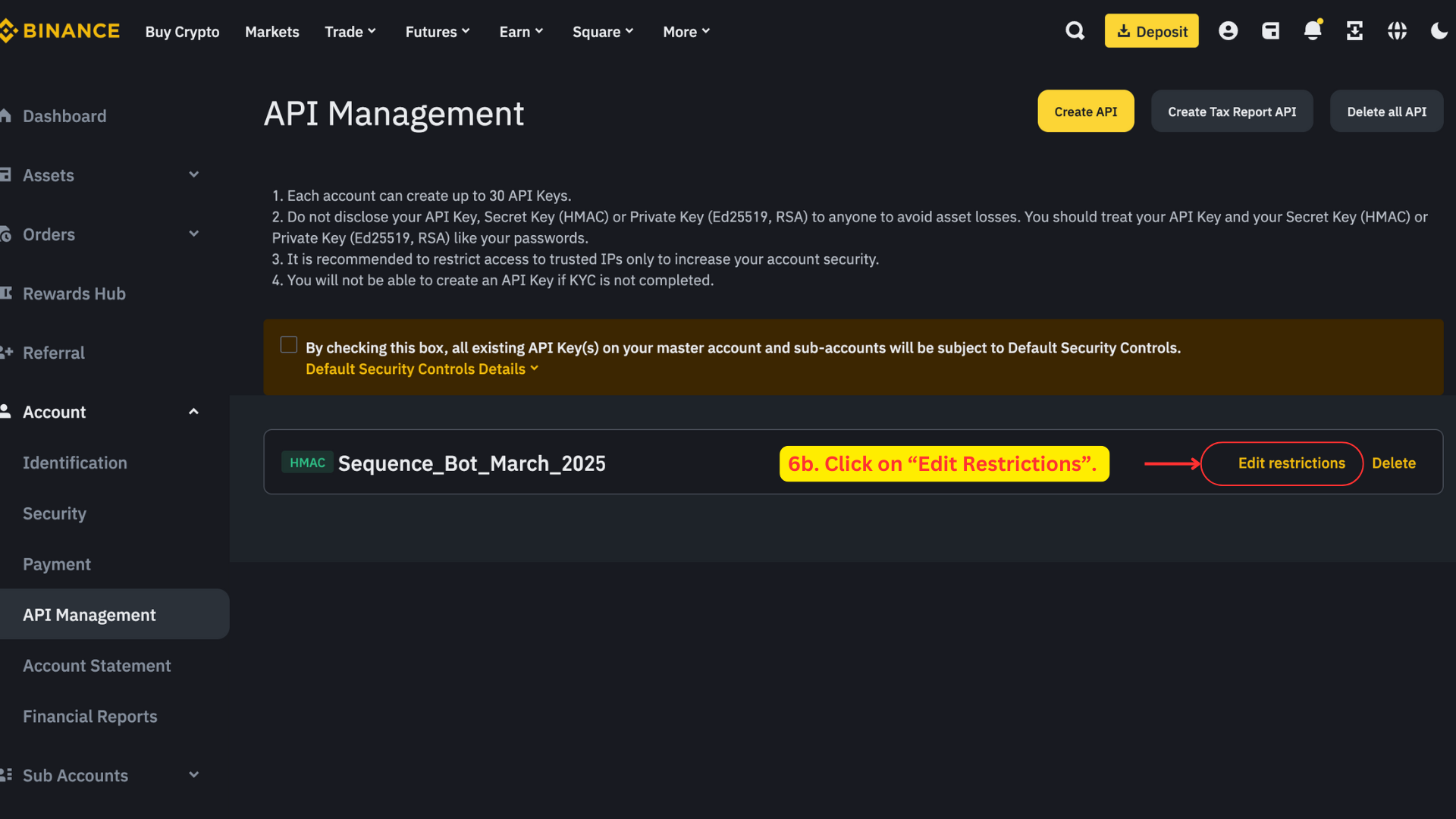Click the Orders icon in sidebar
Screen dimensions: 1456x819
tap(5, 234)
